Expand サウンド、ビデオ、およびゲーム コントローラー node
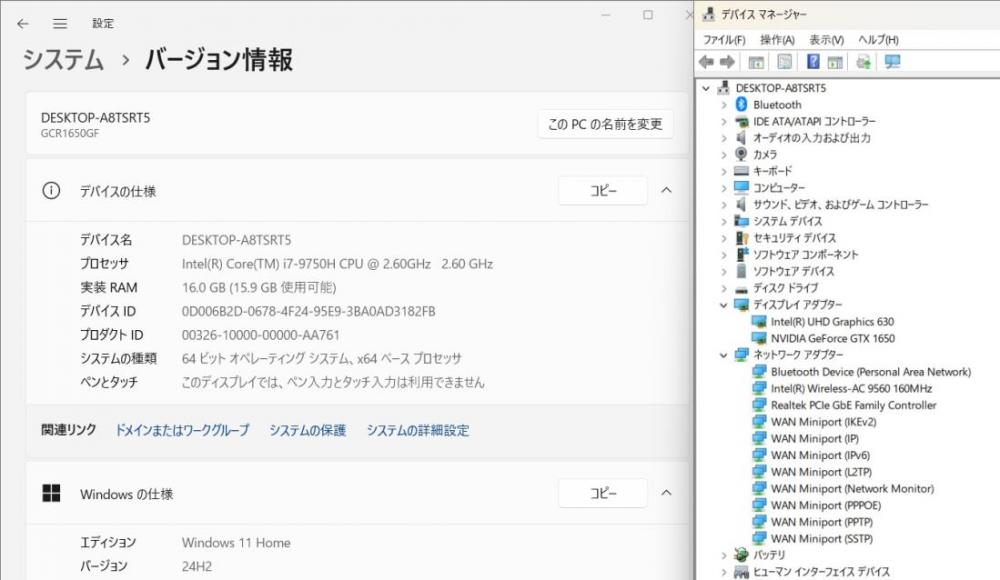1000x580 pixels. 724,205
